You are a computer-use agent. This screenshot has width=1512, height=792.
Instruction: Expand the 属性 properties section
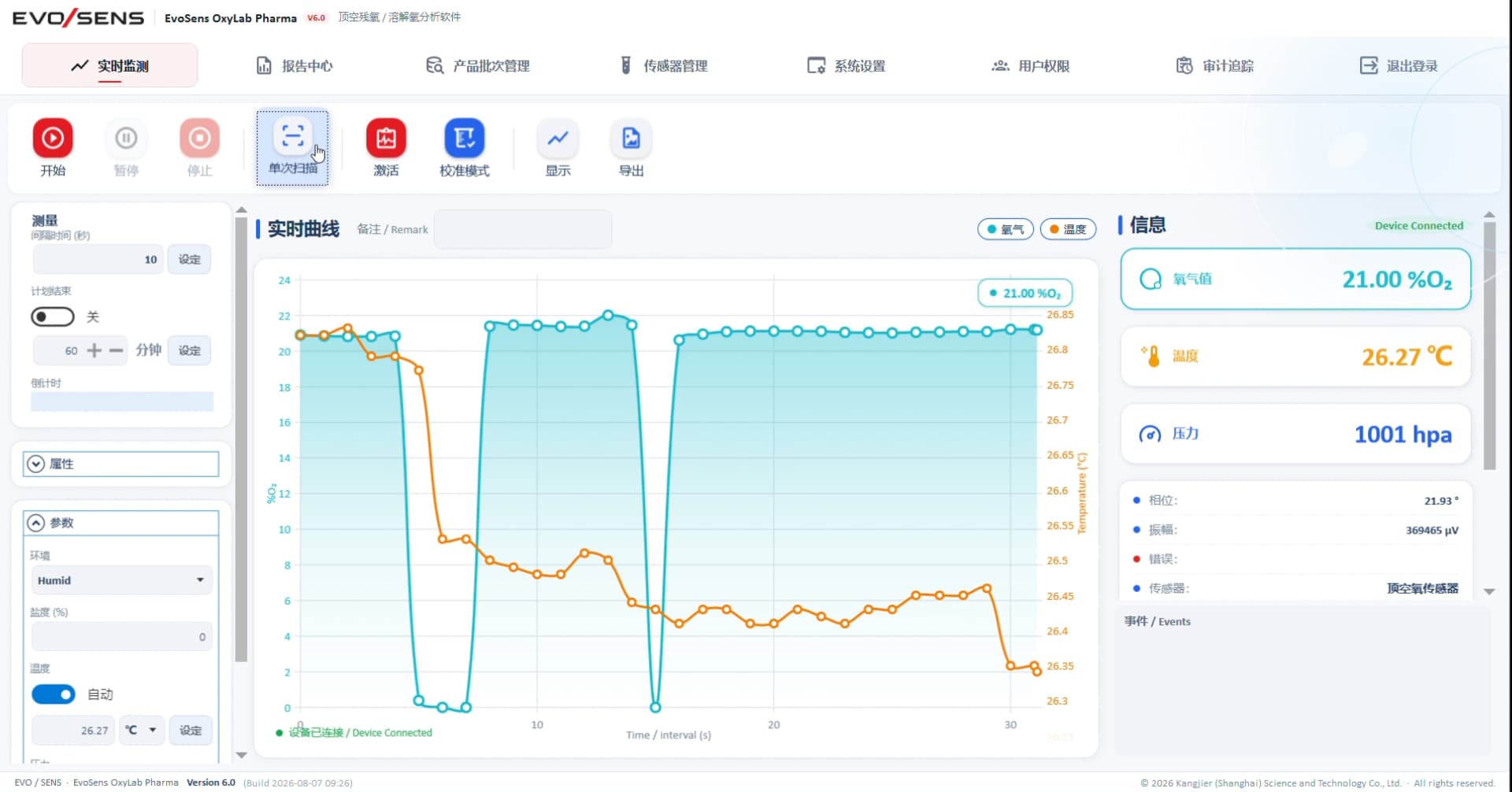120,464
